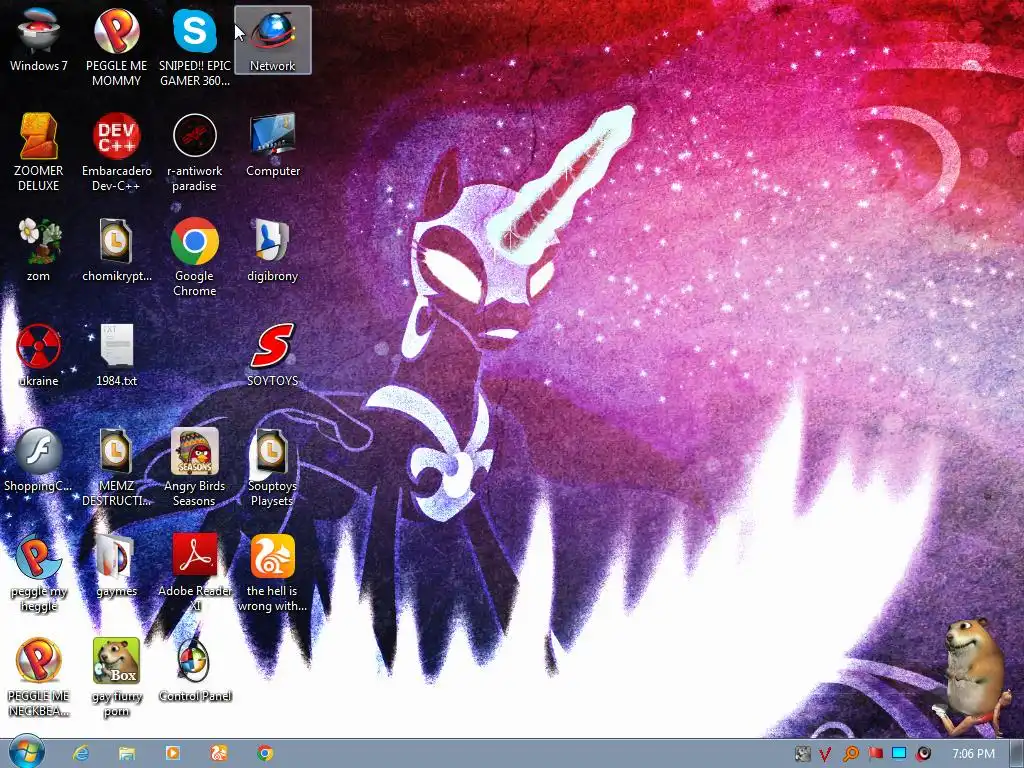Open Windows Explorer folder in taskbar
The height and width of the screenshot is (768, 1024).
point(127,754)
